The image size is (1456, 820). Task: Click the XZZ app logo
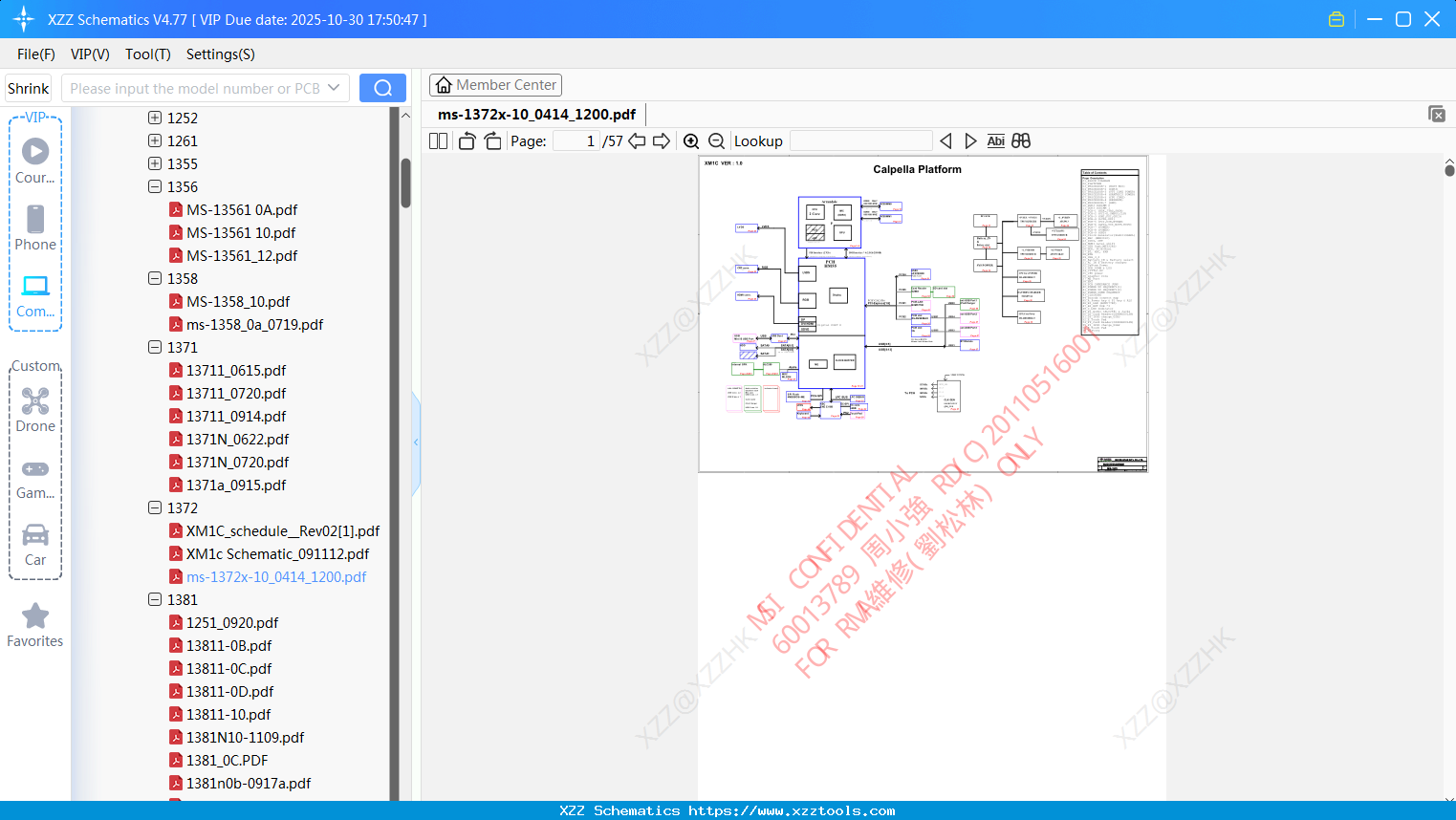click(24, 19)
